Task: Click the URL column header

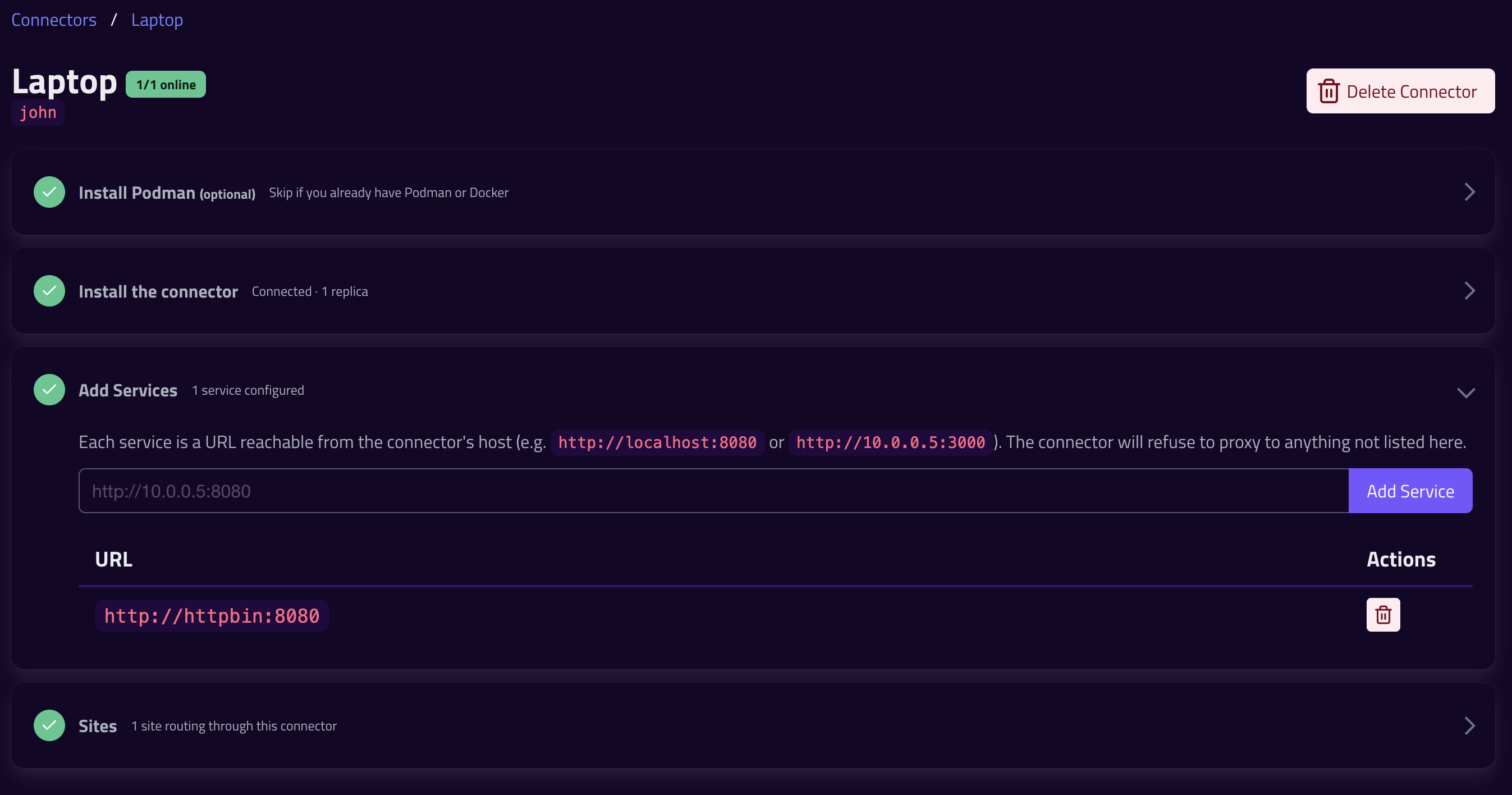Action: (114, 560)
